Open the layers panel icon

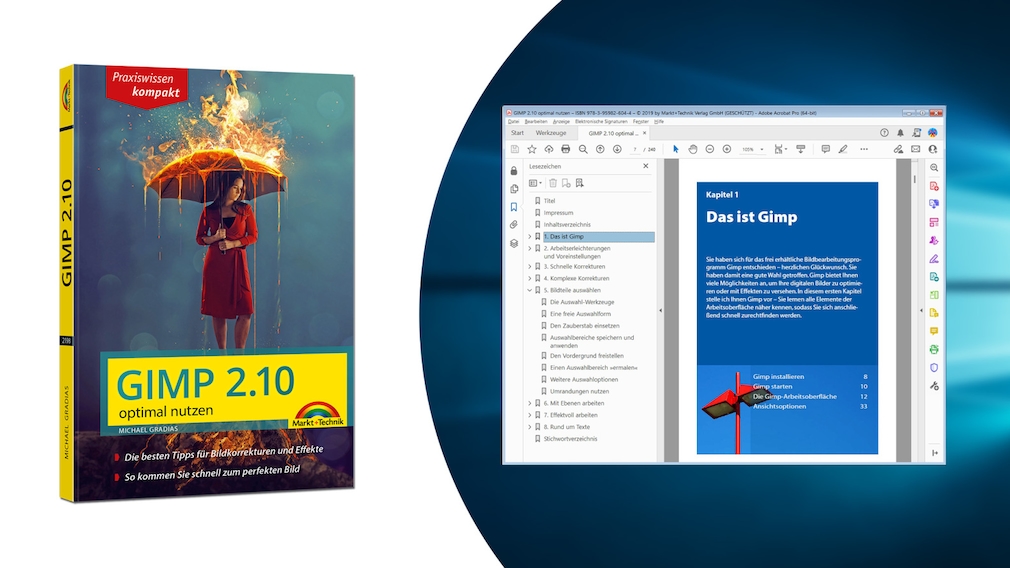click(x=513, y=243)
